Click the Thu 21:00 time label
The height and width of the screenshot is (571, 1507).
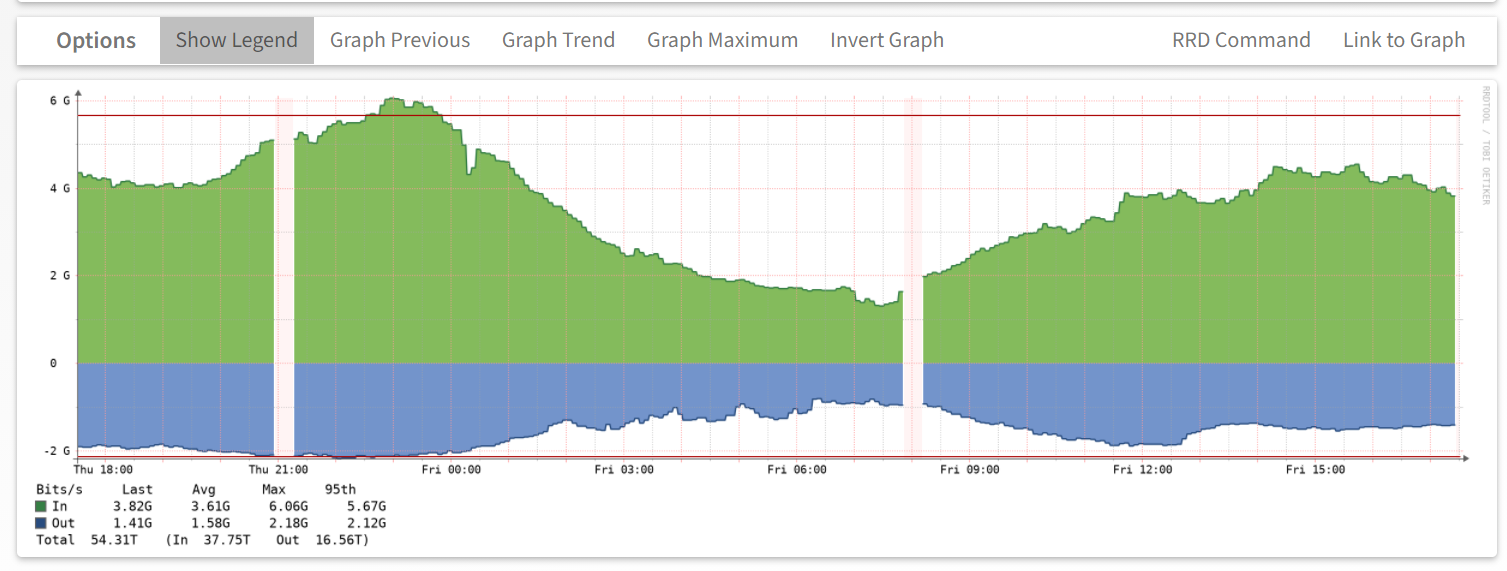click(278, 469)
